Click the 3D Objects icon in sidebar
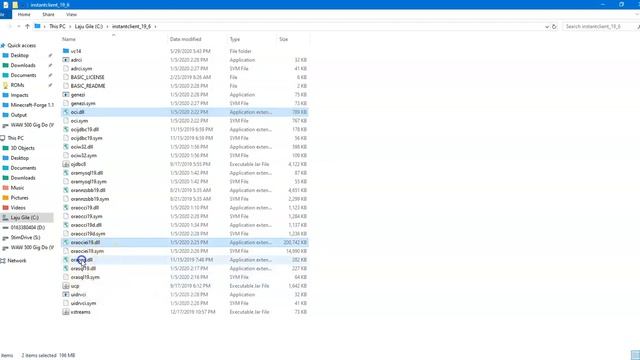This screenshot has height=360, width=640. [6, 148]
